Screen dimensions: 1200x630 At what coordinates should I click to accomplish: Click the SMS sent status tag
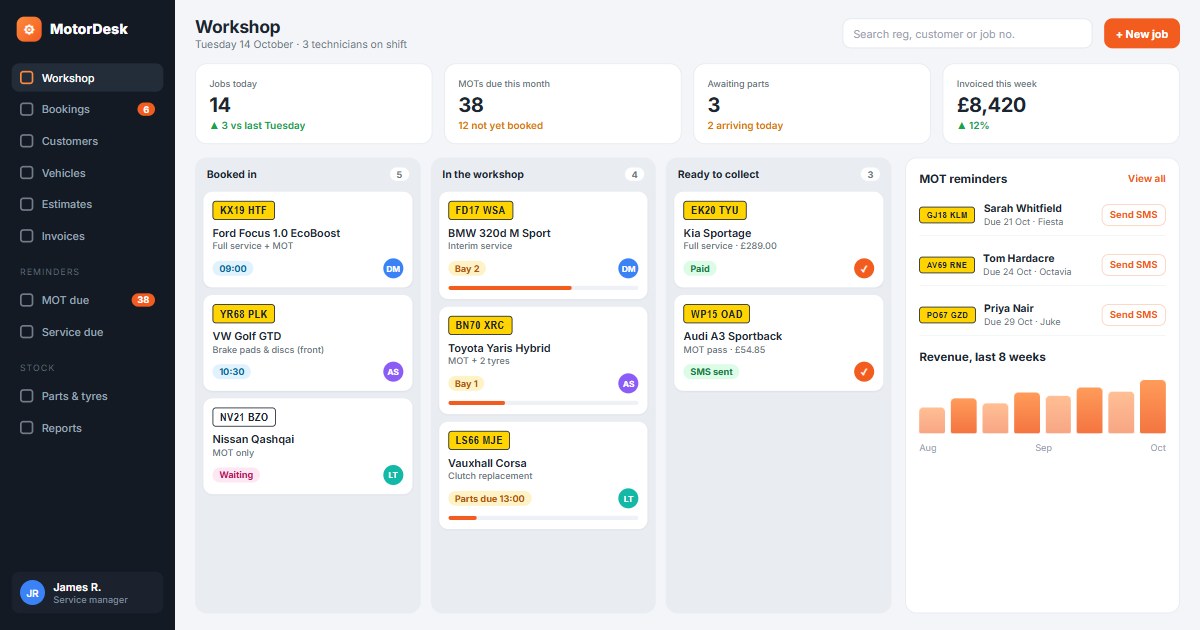pos(711,372)
